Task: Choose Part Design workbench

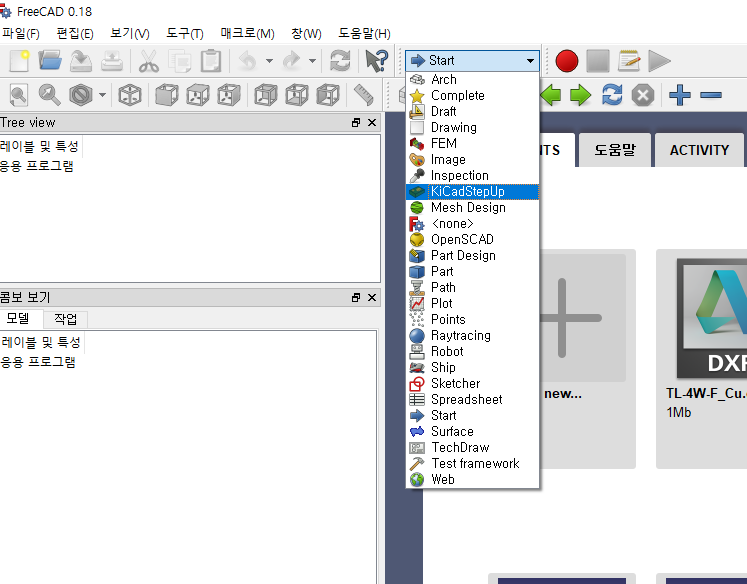Action: click(472, 255)
